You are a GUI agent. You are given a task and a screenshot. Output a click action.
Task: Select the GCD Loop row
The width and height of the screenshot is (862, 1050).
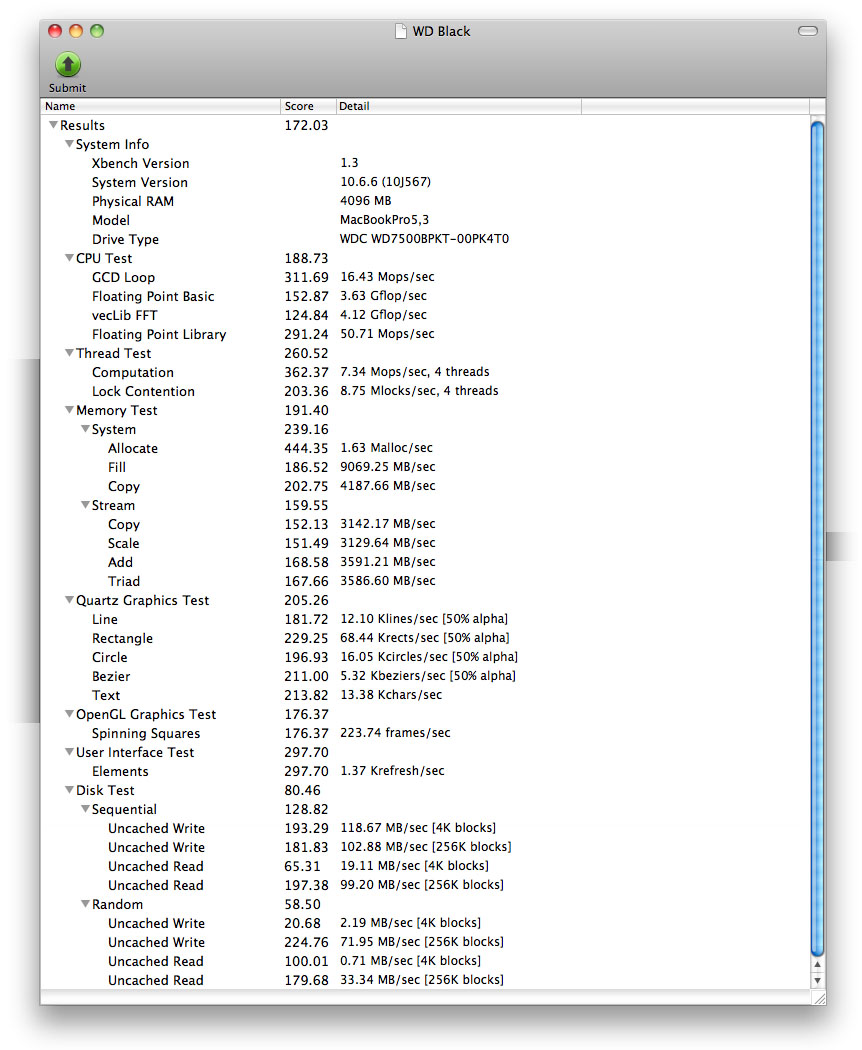point(425,277)
